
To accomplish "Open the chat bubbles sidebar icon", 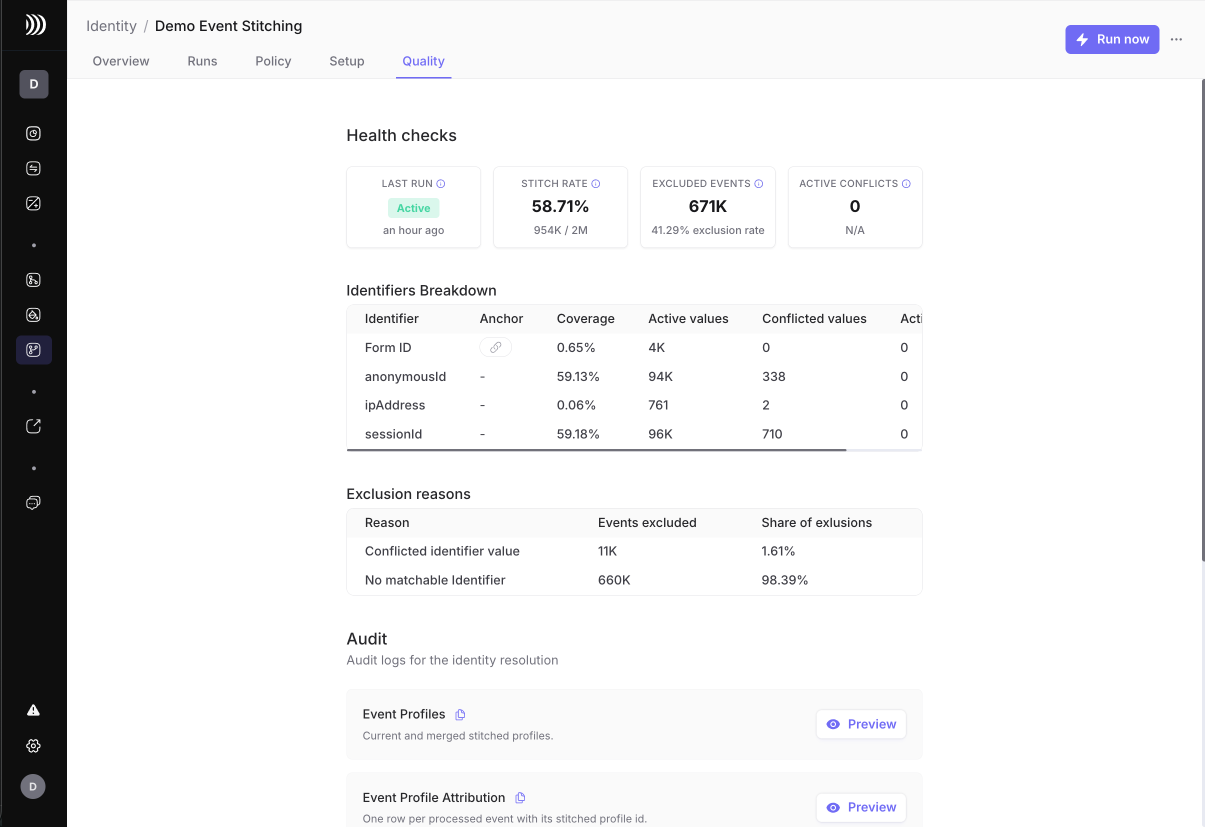I will 33,502.
